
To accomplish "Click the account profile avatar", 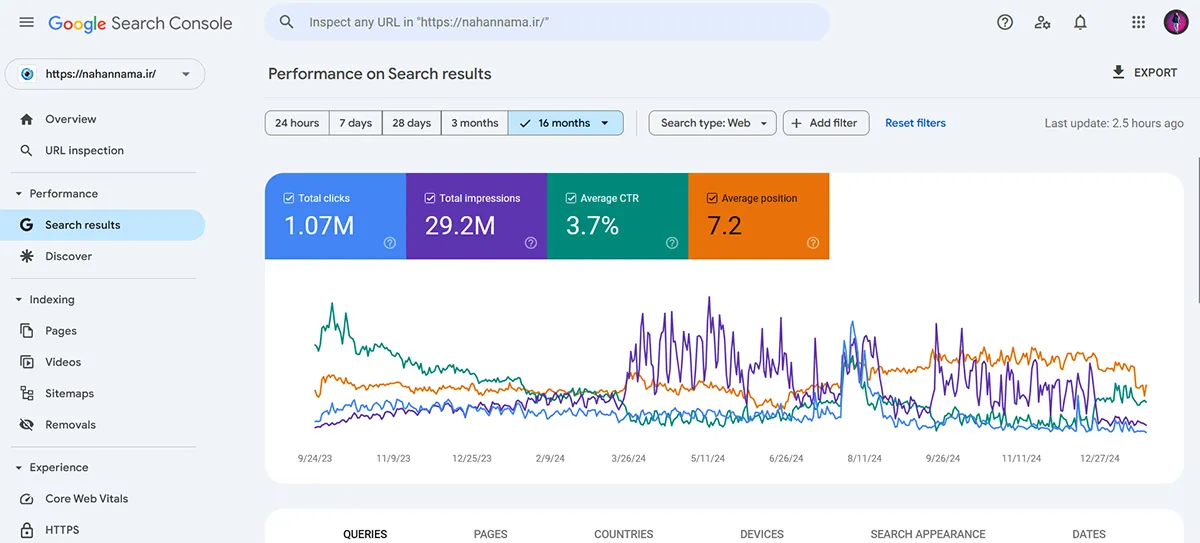I will pyautogui.click(x=1176, y=22).
